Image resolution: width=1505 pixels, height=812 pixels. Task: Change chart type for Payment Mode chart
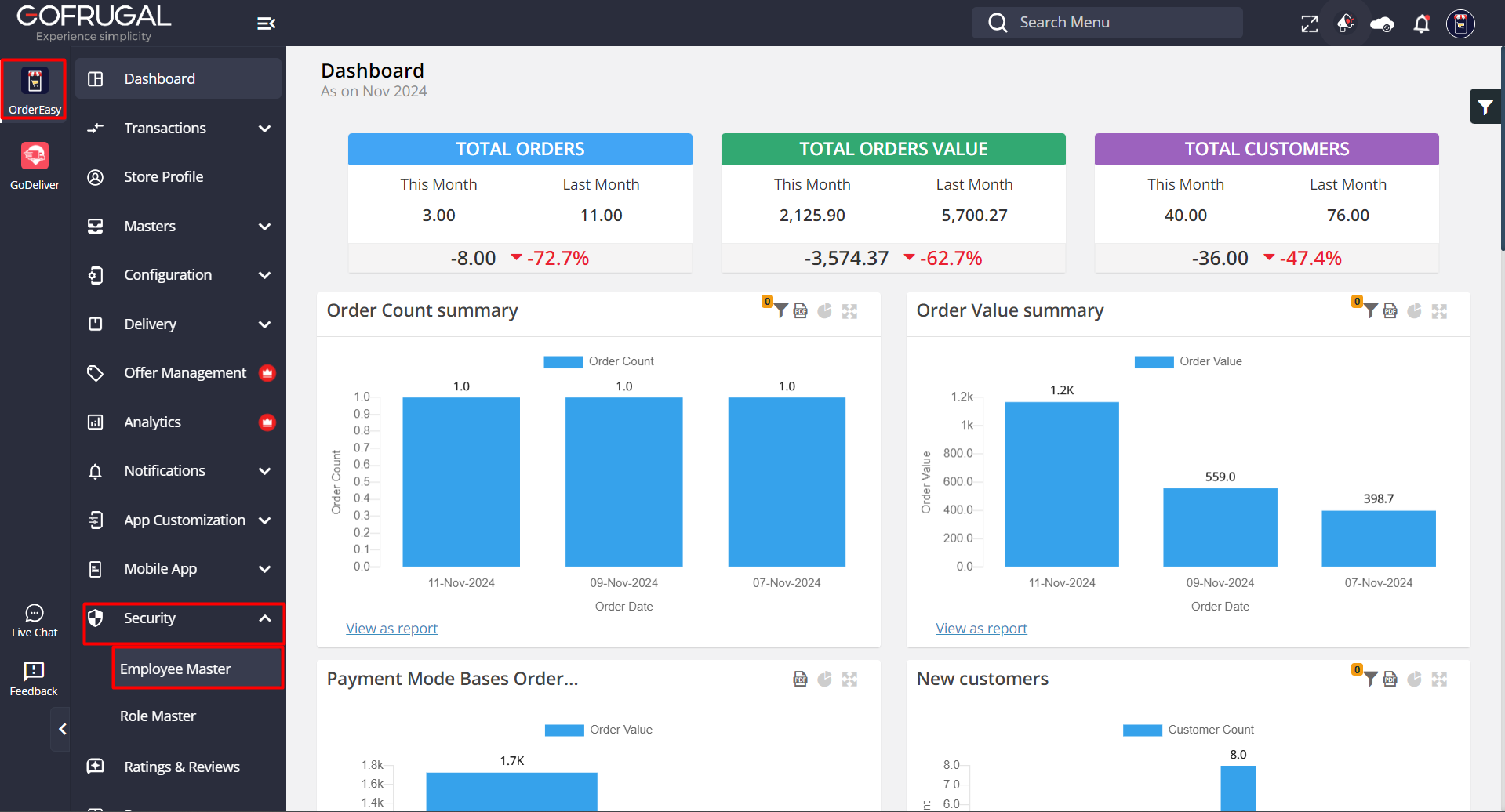point(824,680)
